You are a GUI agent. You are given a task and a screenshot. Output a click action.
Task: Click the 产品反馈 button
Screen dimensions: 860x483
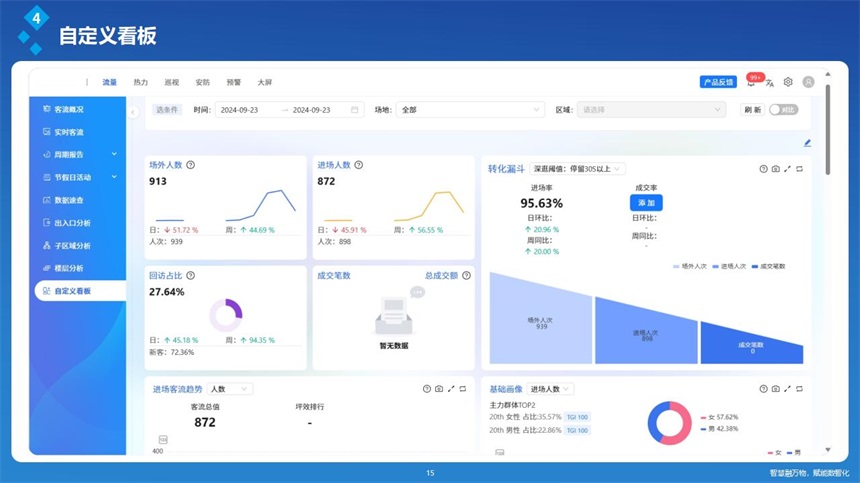718,82
